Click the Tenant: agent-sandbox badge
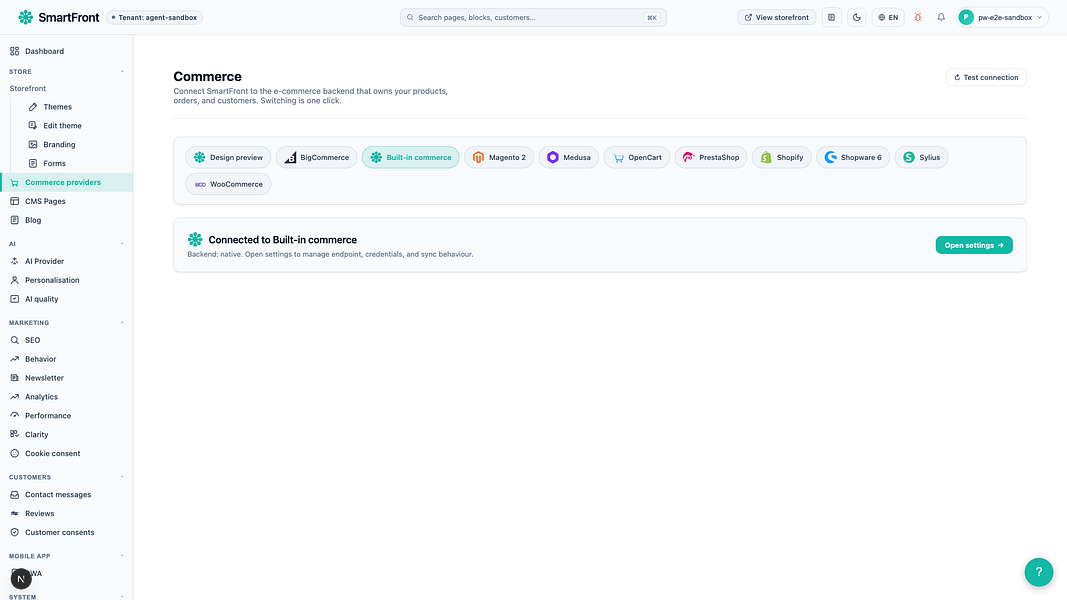Screen dimensions: 1067x600 point(154,18)
